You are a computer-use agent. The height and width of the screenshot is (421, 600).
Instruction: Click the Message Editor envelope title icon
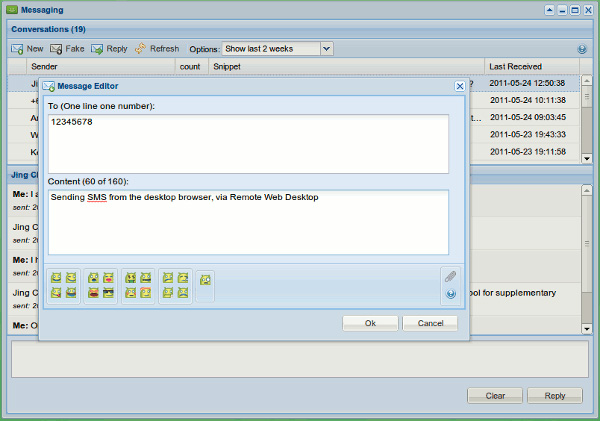click(x=49, y=86)
